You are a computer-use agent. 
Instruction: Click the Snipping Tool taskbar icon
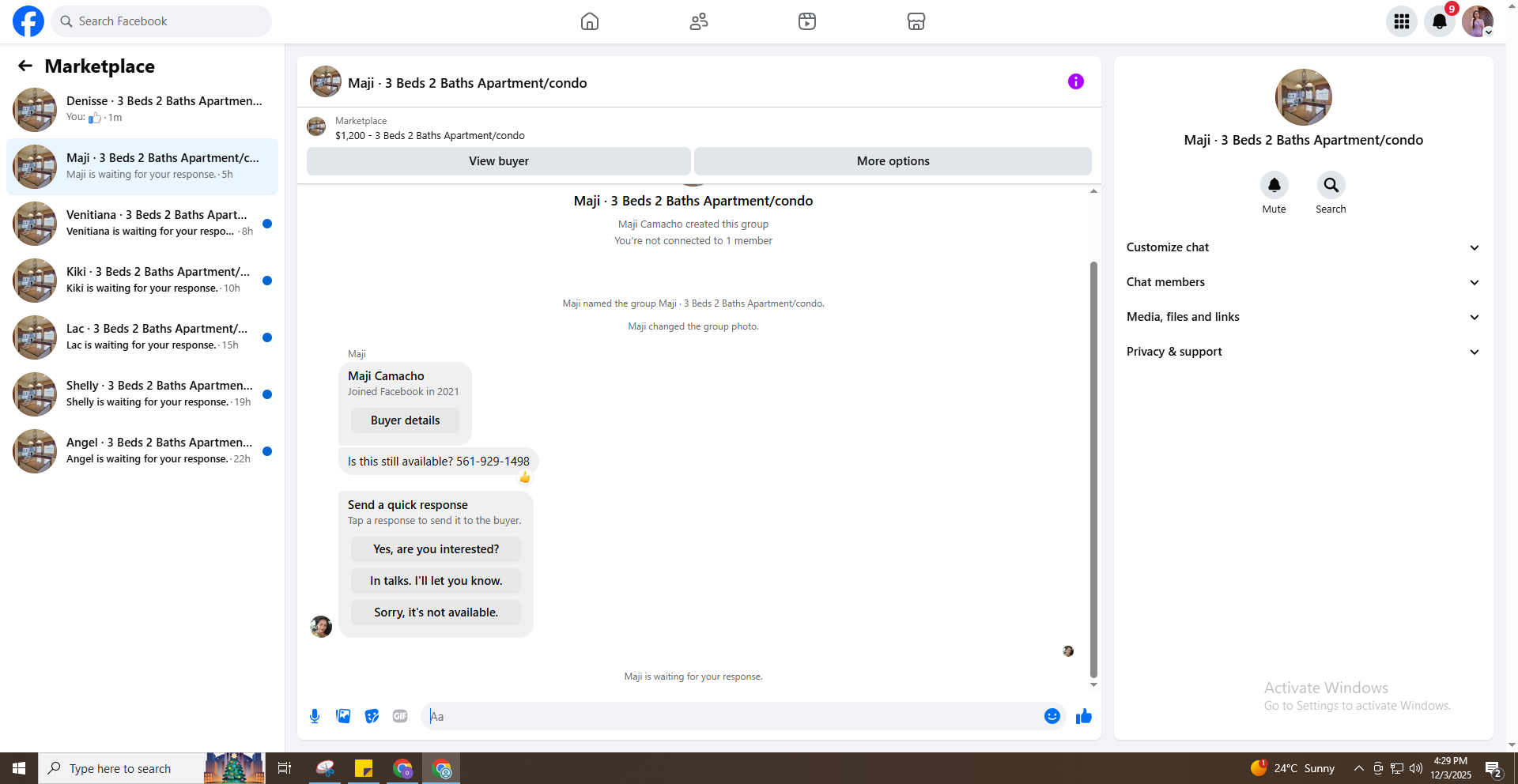coord(325,768)
